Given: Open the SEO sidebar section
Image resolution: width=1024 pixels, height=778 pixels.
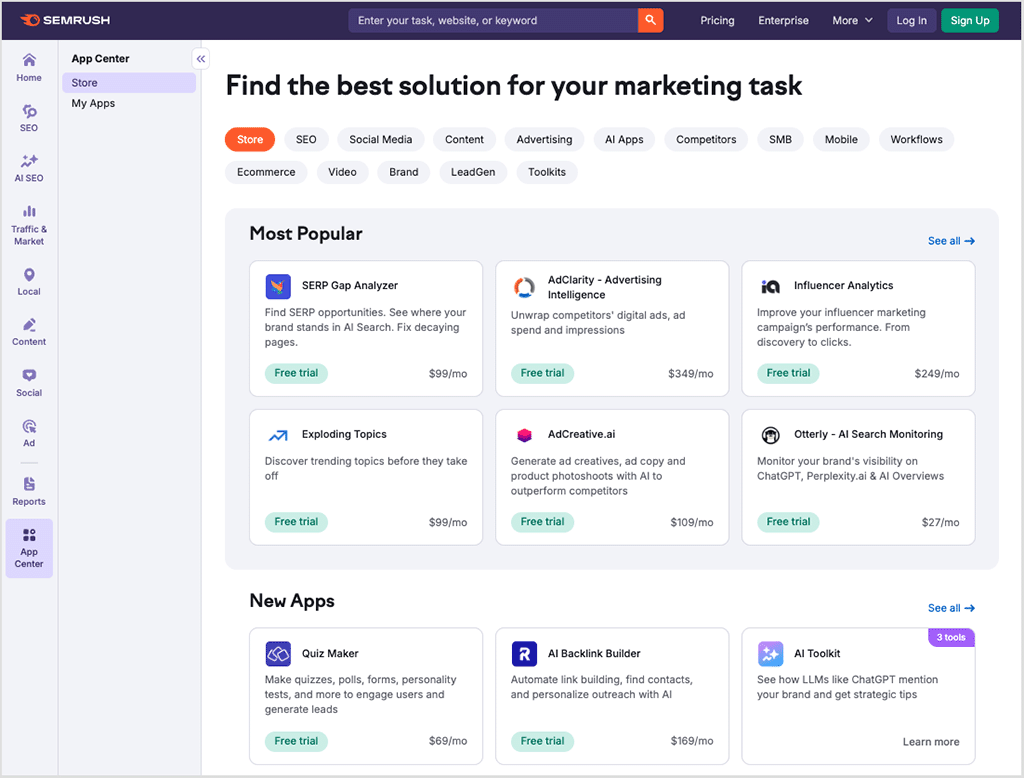Looking at the screenshot, I should coord(29,118).
